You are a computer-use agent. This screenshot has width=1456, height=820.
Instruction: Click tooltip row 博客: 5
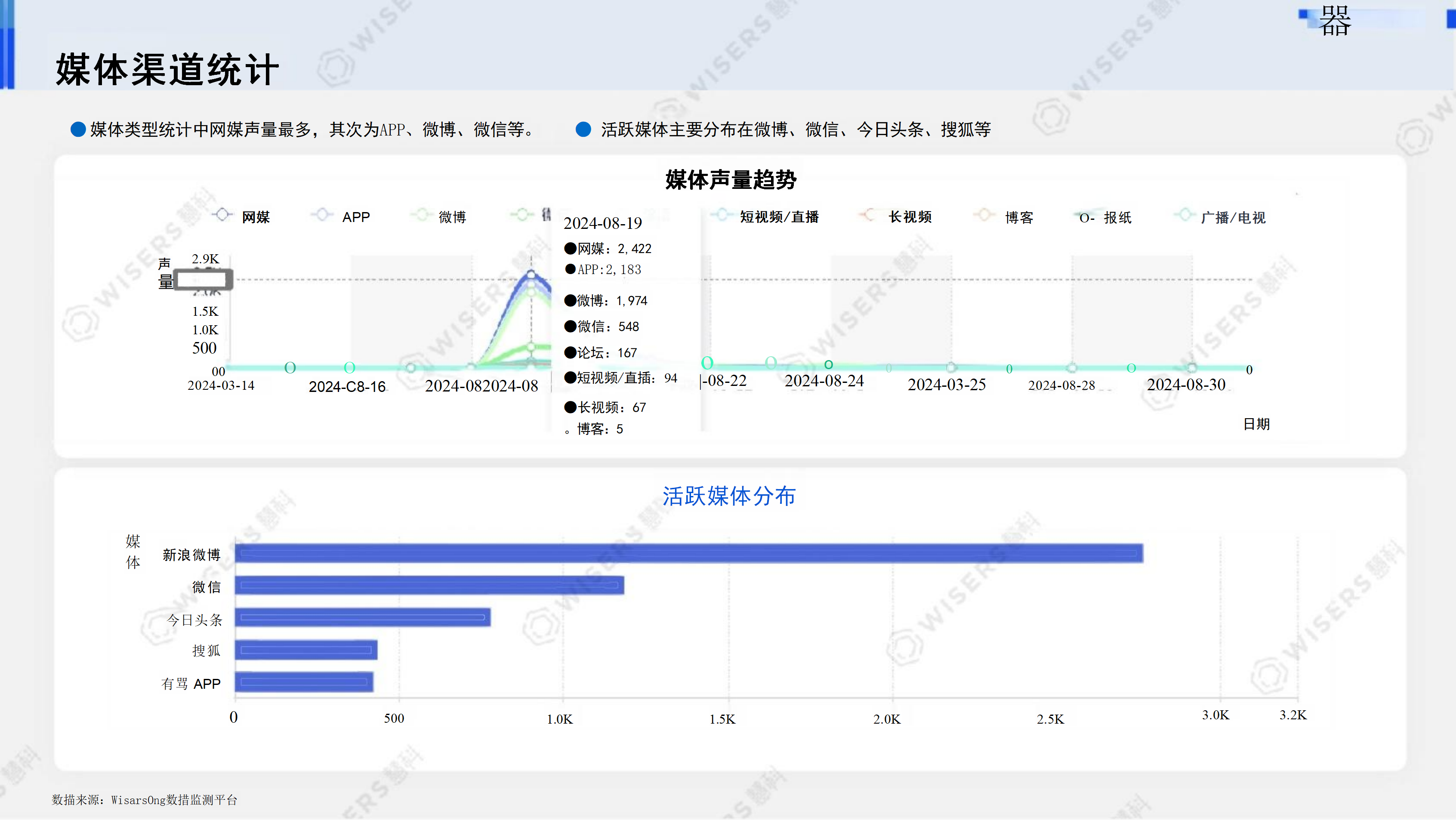tap(593, 429)
